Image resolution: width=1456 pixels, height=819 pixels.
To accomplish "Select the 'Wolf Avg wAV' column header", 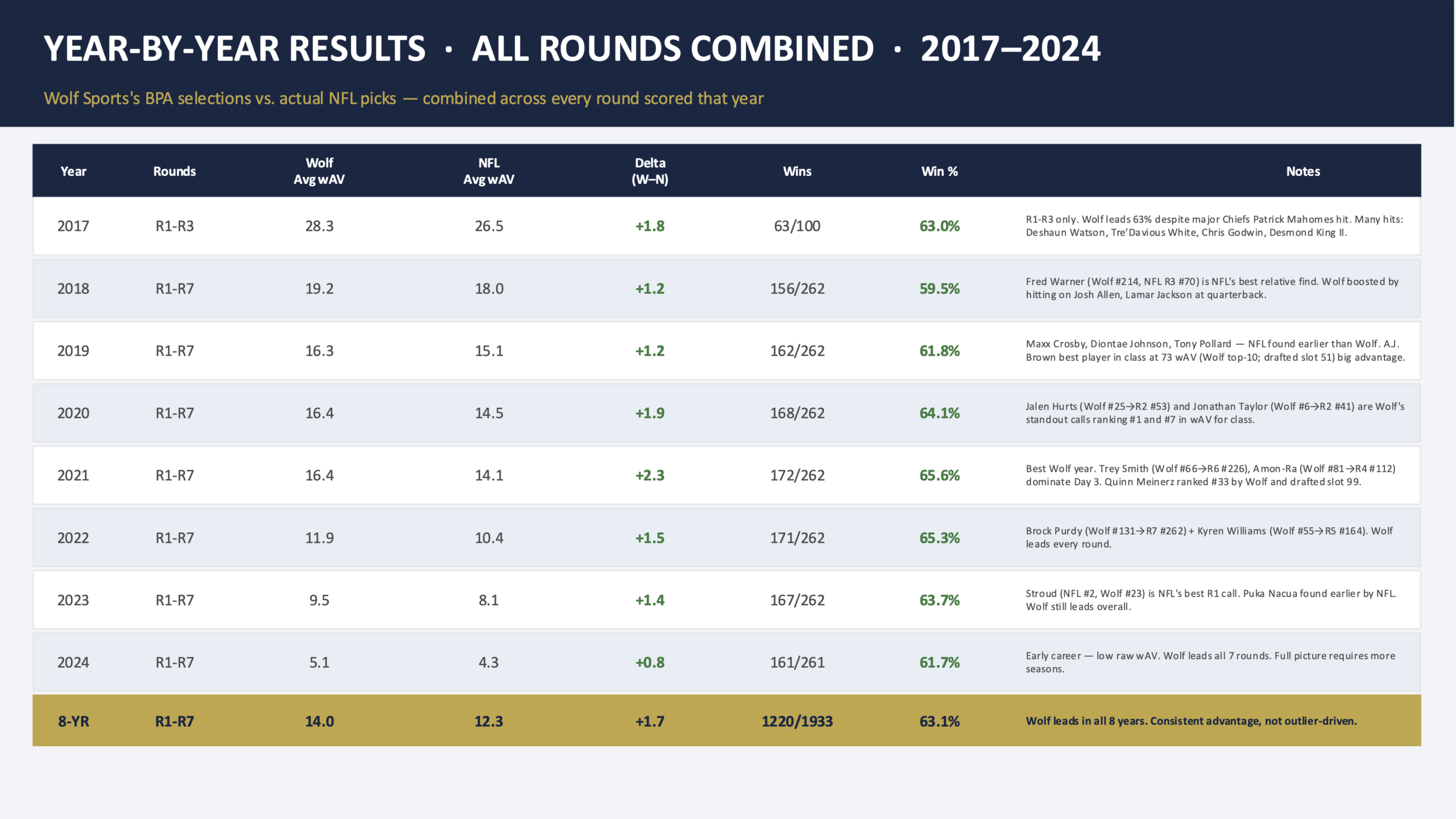I will point(319,171).
